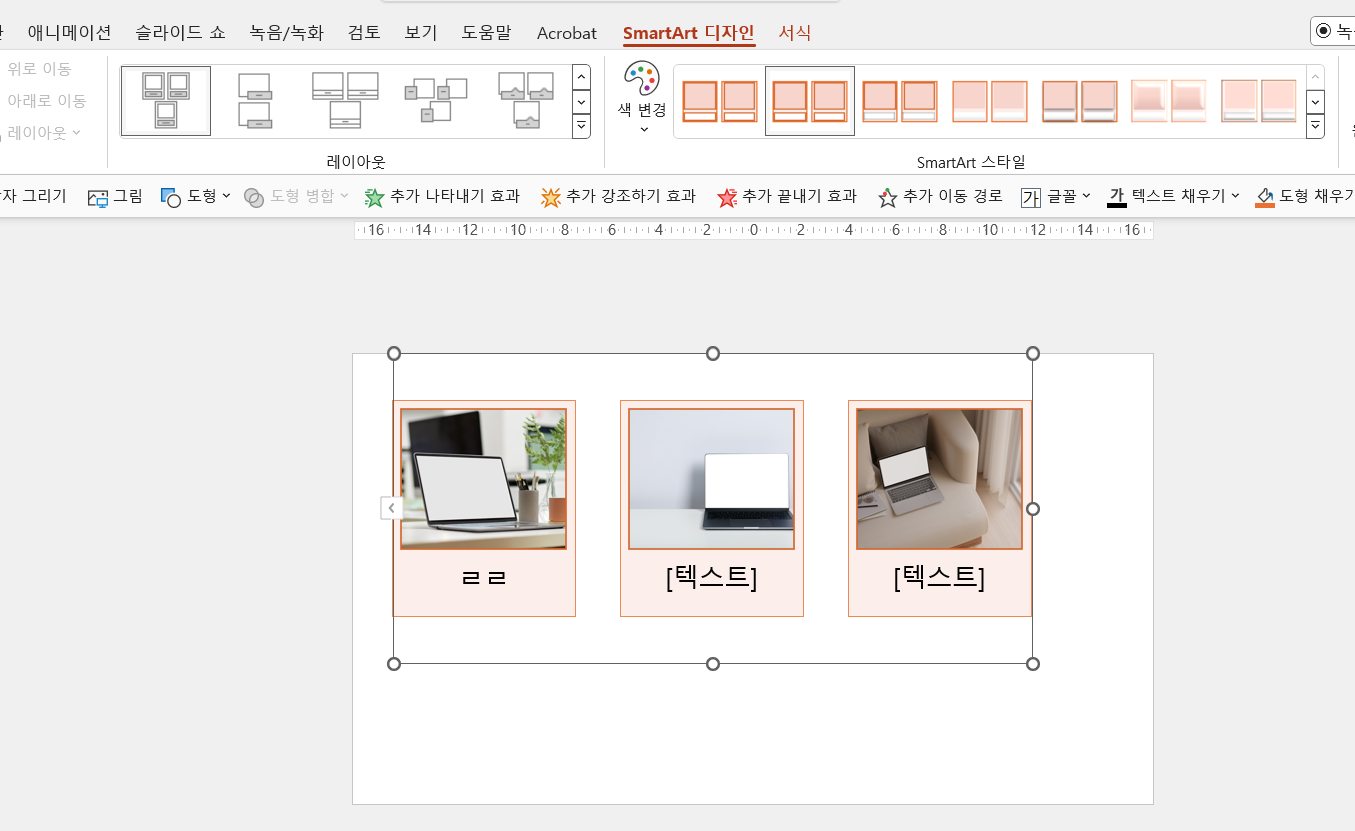The image size is (1355, 831).
Task: Click the 위로 이동 button
Action: pyautogui.click(x=39, y=69)
